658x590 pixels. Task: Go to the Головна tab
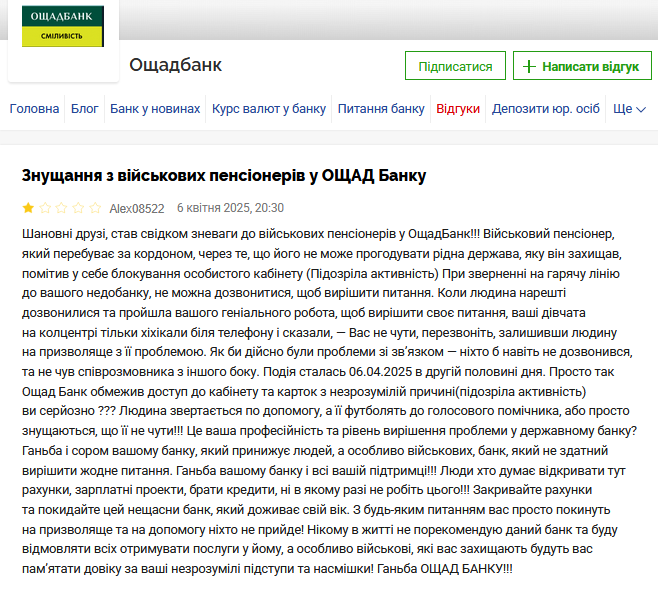tap(34, 109)
